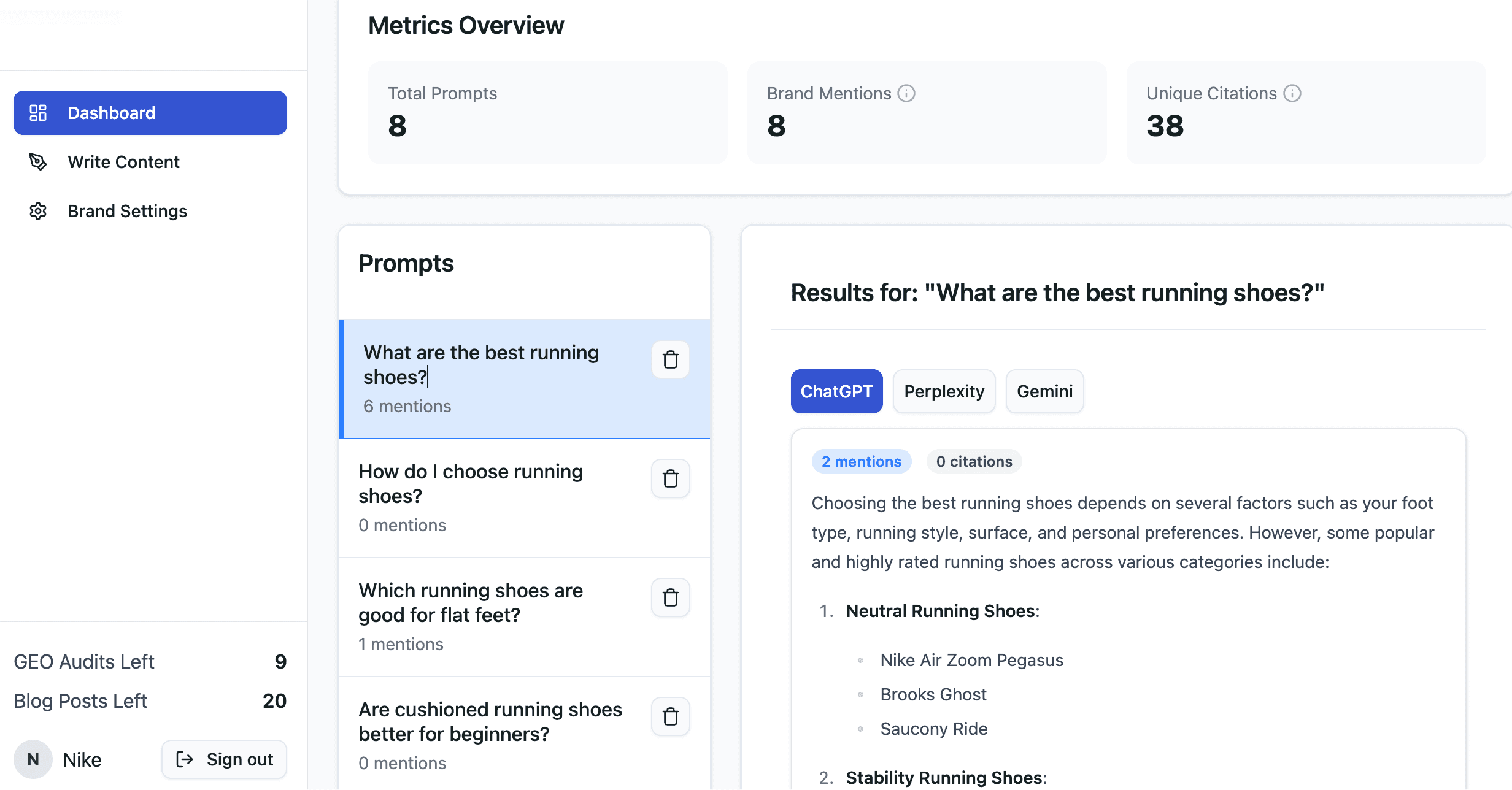Click the Results for running shoes heading
The height and width of the screenshot is (790, 1512).
pyautogui.click(x=1058, y=293)
